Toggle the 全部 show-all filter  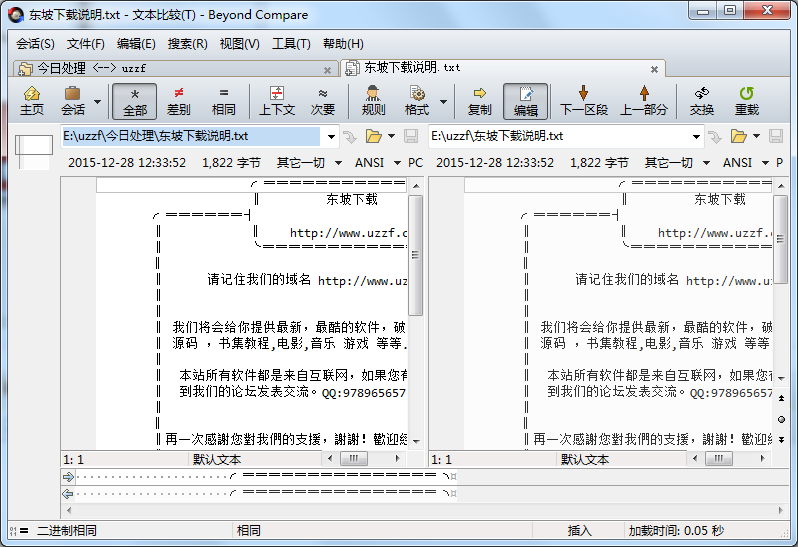(134, 101)
